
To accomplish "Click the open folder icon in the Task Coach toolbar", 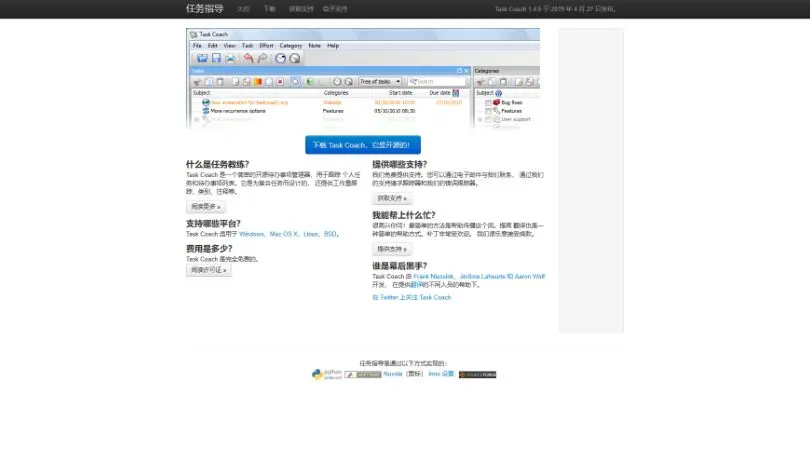I will point(202,58).
